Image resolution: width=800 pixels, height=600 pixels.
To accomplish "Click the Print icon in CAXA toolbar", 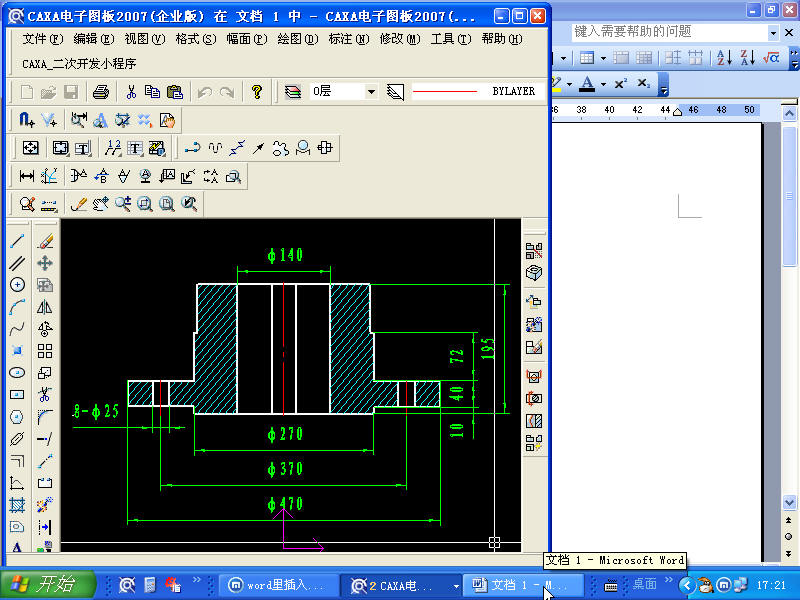I will [x=101, y=92].
